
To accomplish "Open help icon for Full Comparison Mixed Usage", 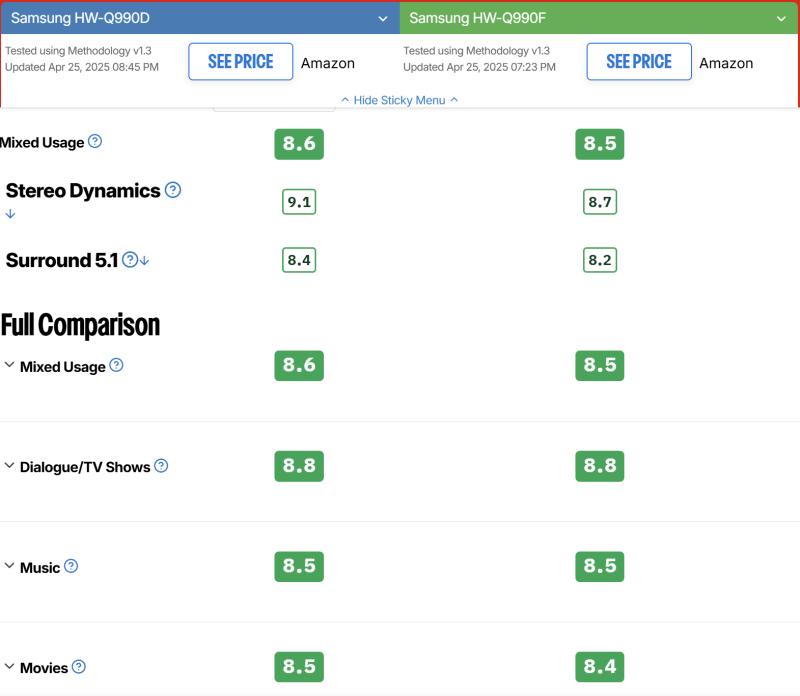I will [116, 365].
